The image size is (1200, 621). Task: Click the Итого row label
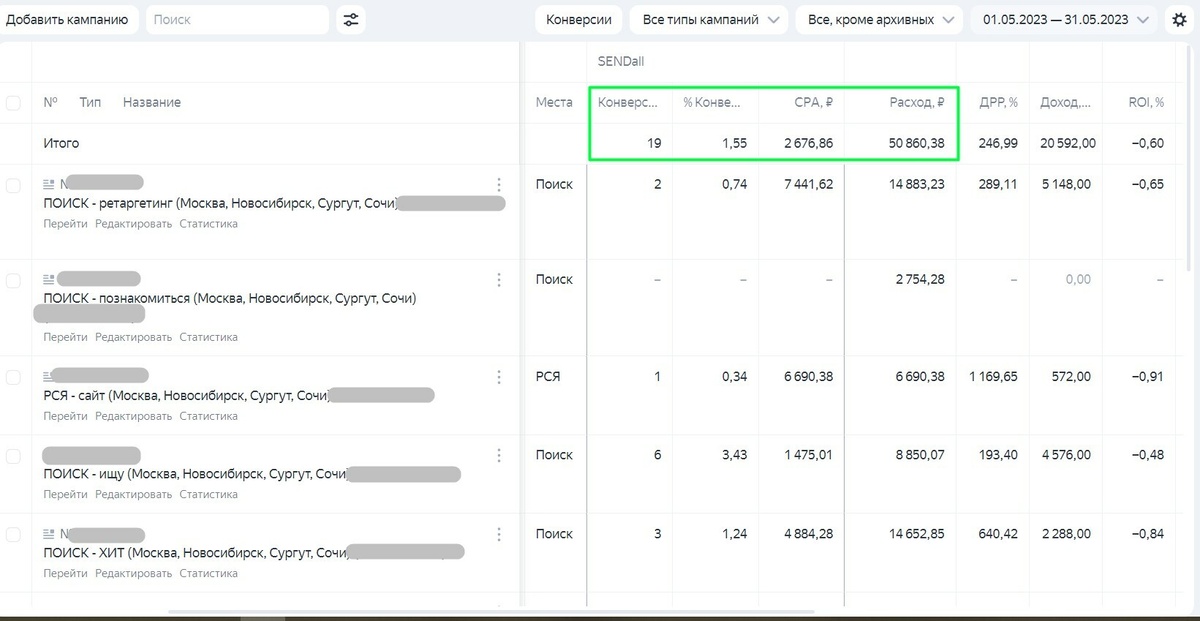click(x=61, y=143)
